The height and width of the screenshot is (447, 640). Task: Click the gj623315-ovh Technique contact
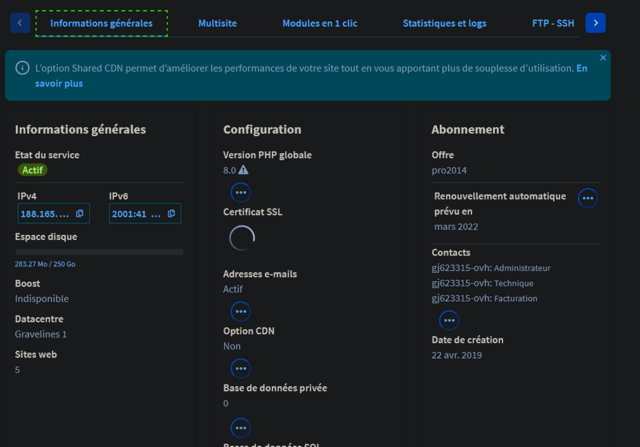(x=482, y=283)
